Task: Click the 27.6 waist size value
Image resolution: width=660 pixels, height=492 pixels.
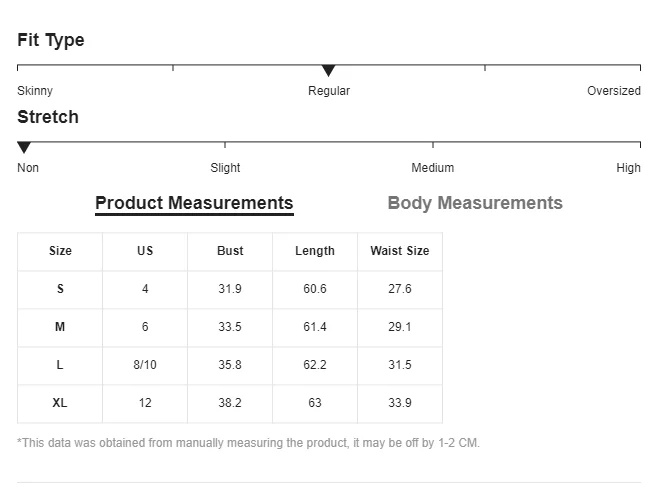Action: tap(400, 289)
